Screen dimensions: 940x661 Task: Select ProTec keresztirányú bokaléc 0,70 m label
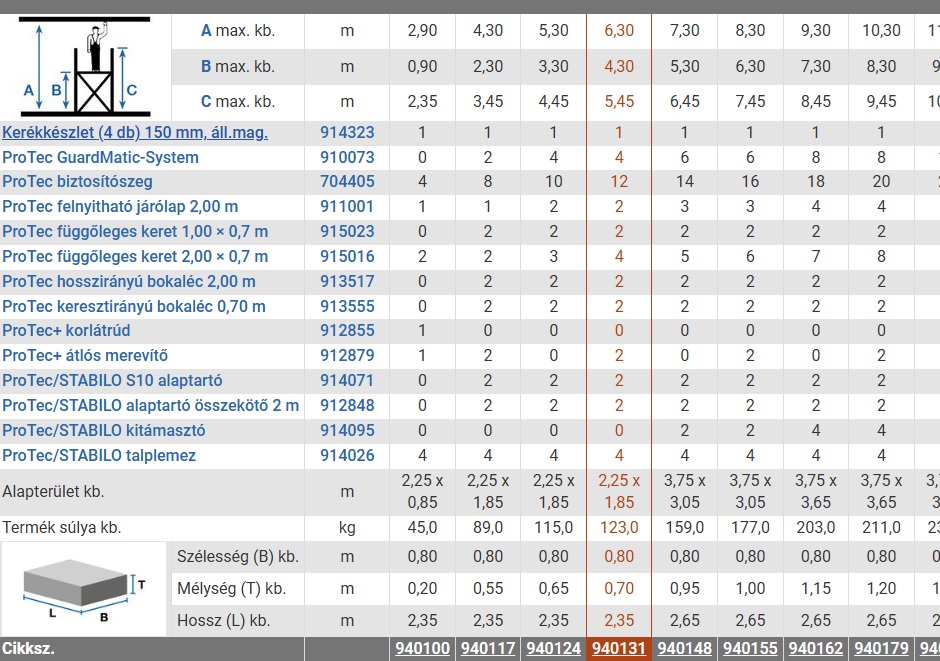(x=134, y=307)
